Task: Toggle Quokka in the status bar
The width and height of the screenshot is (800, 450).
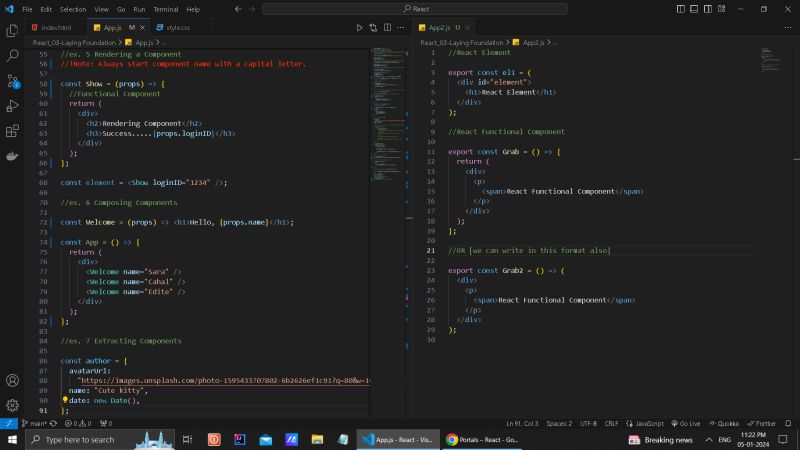Action: [726, 423]
